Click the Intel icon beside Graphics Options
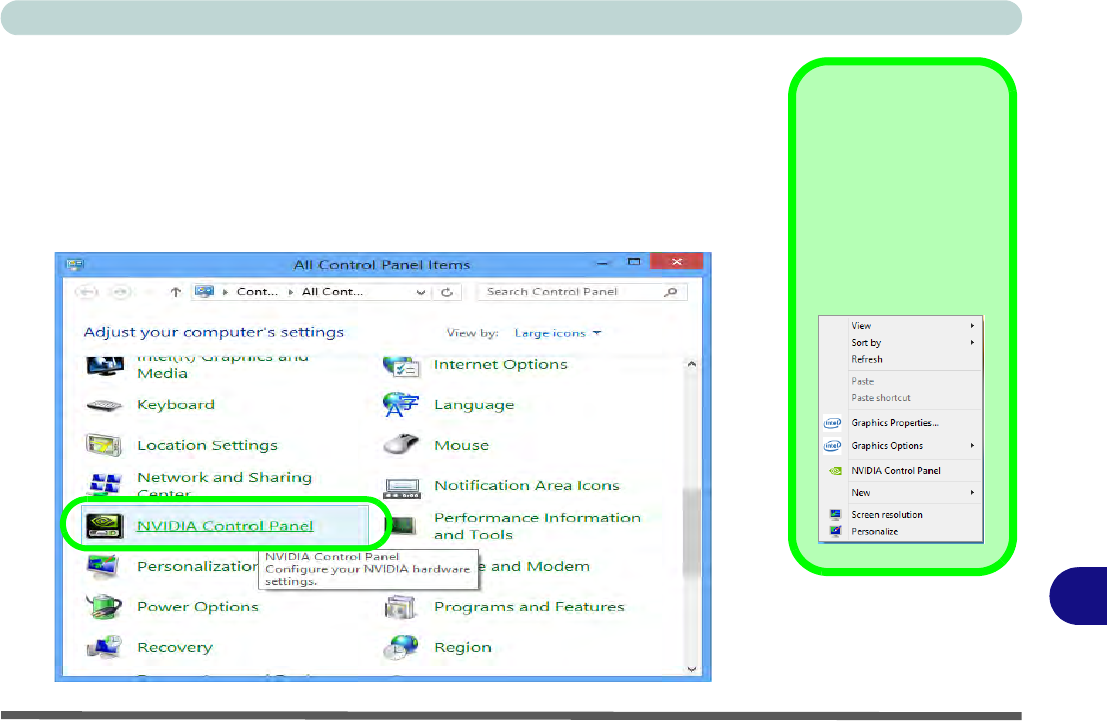 click(832, 446)
